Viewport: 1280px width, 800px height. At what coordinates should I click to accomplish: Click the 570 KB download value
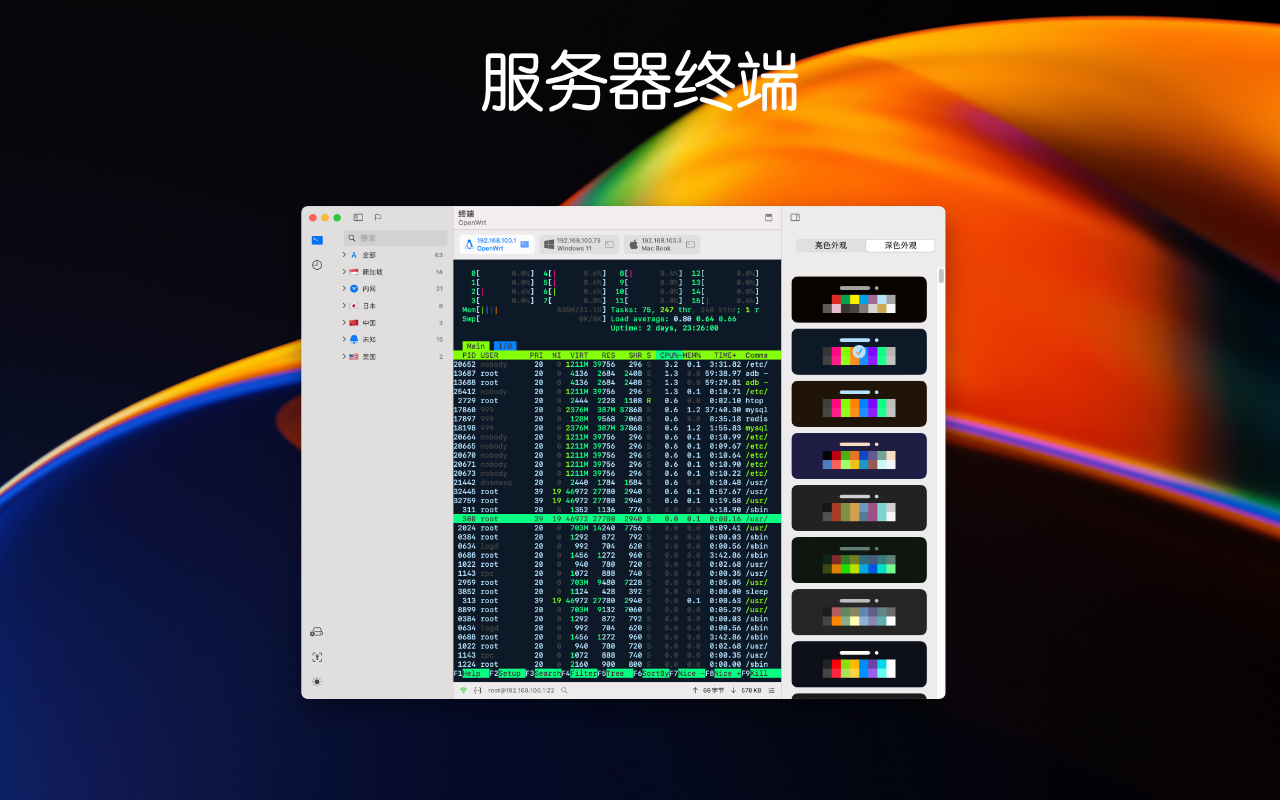[751, 690]
